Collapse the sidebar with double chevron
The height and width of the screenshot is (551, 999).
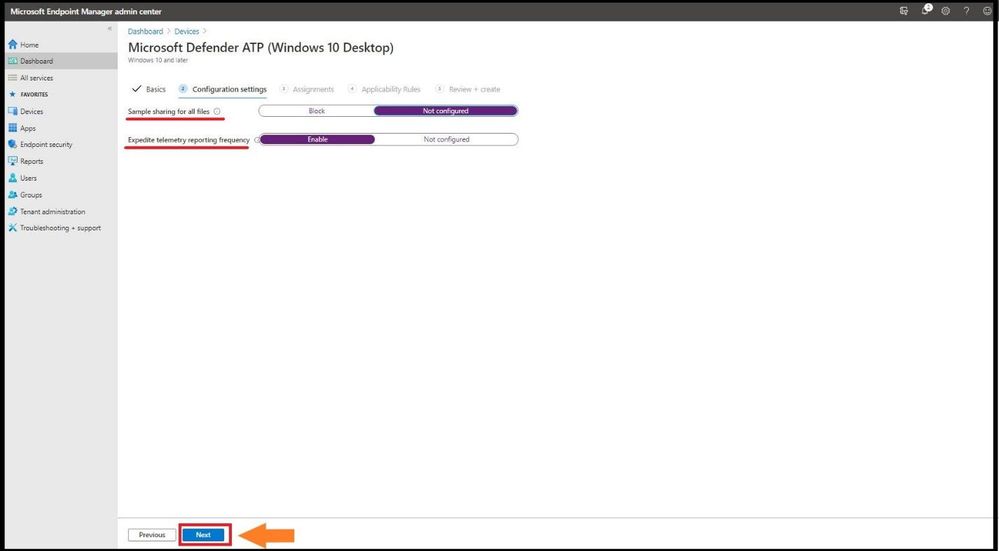110,29
